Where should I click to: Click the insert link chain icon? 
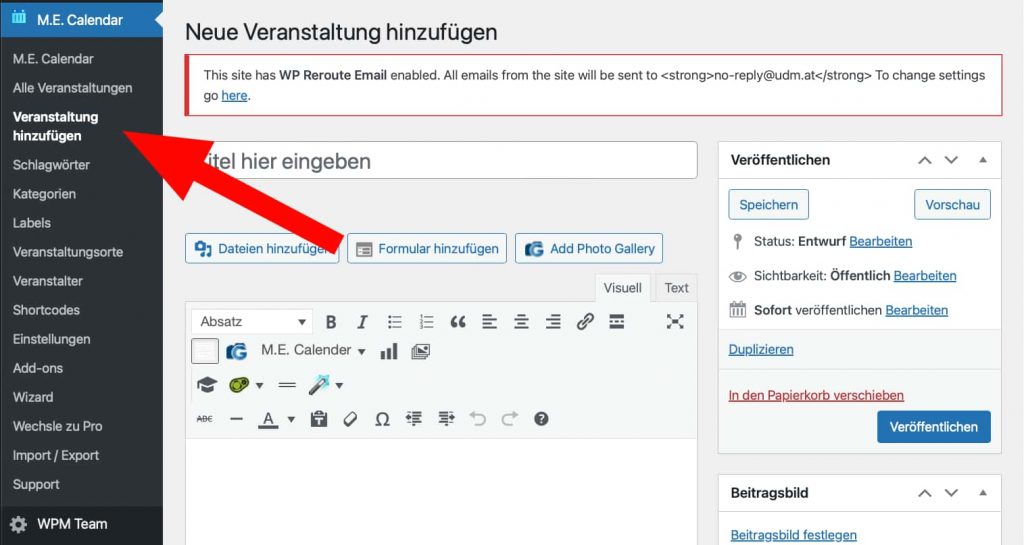[x=585, y=322]
